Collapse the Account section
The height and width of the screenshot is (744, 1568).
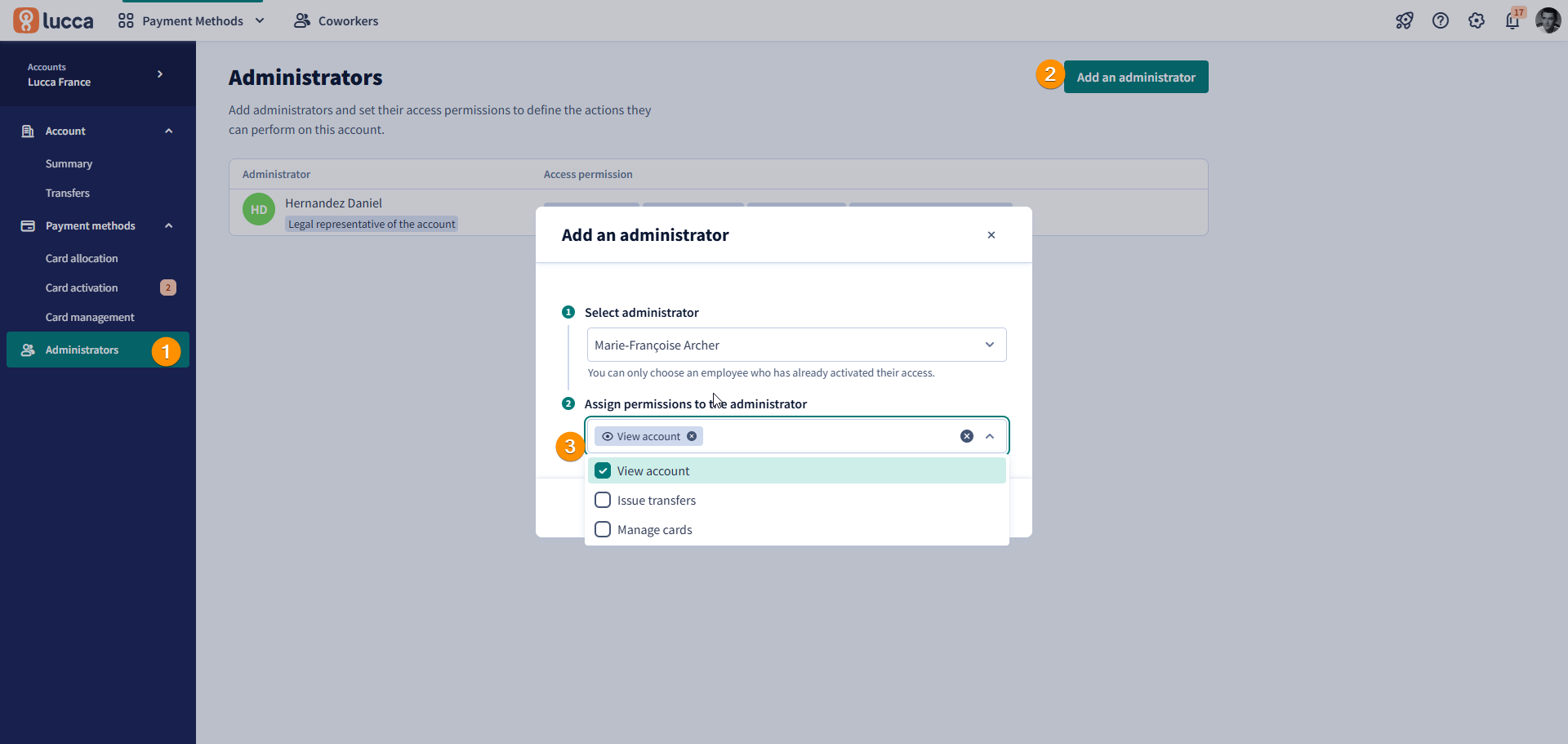click(169, 131)
